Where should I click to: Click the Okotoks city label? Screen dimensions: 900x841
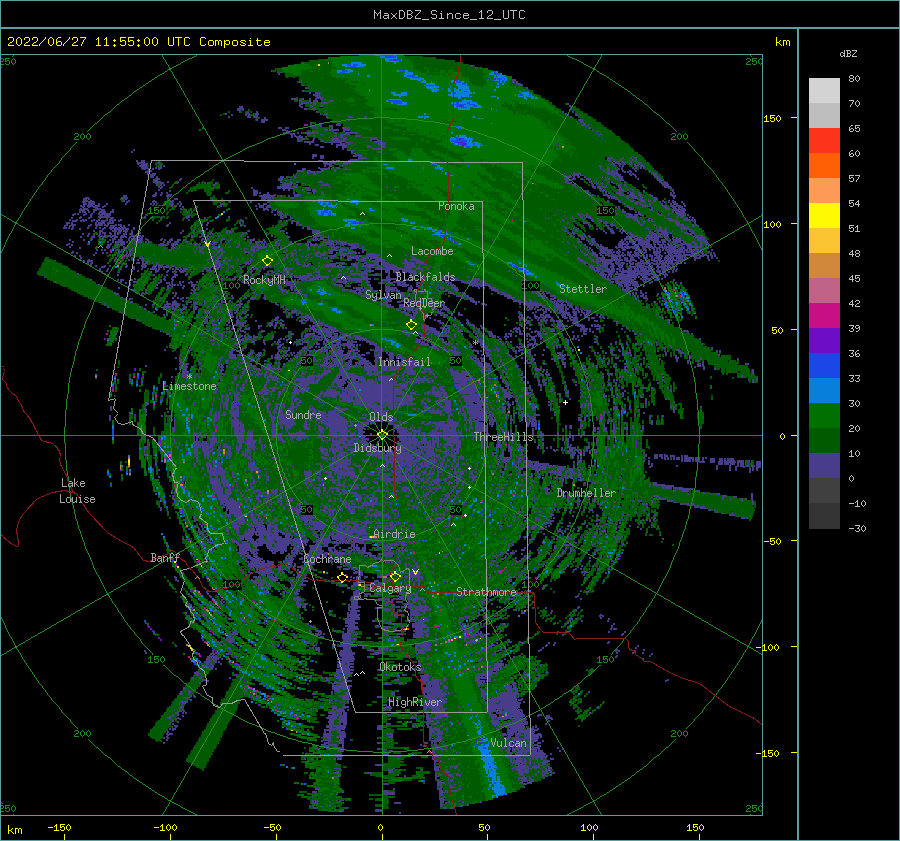(400, 666)
